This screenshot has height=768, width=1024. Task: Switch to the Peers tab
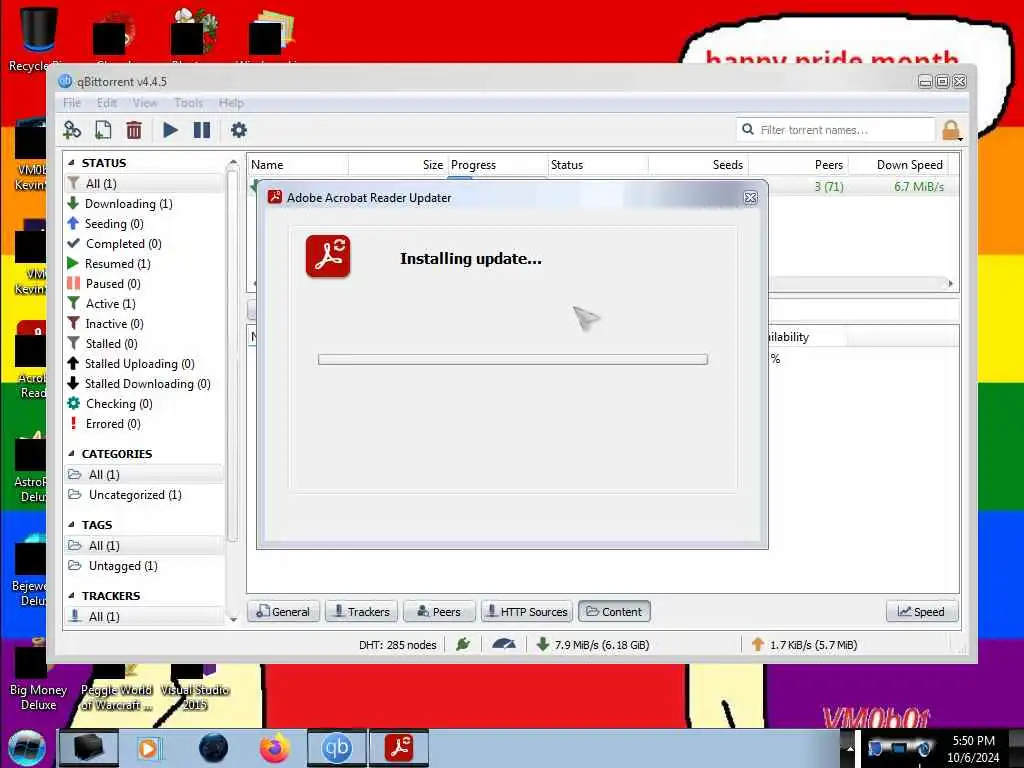(x=440, y=612)
